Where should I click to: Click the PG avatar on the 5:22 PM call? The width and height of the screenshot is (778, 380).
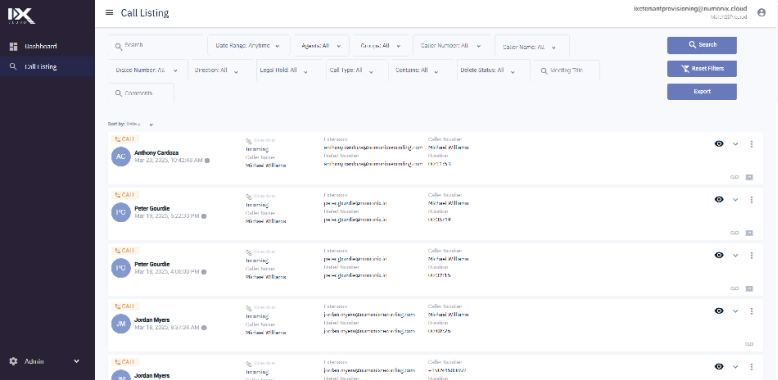pos(121,212)
